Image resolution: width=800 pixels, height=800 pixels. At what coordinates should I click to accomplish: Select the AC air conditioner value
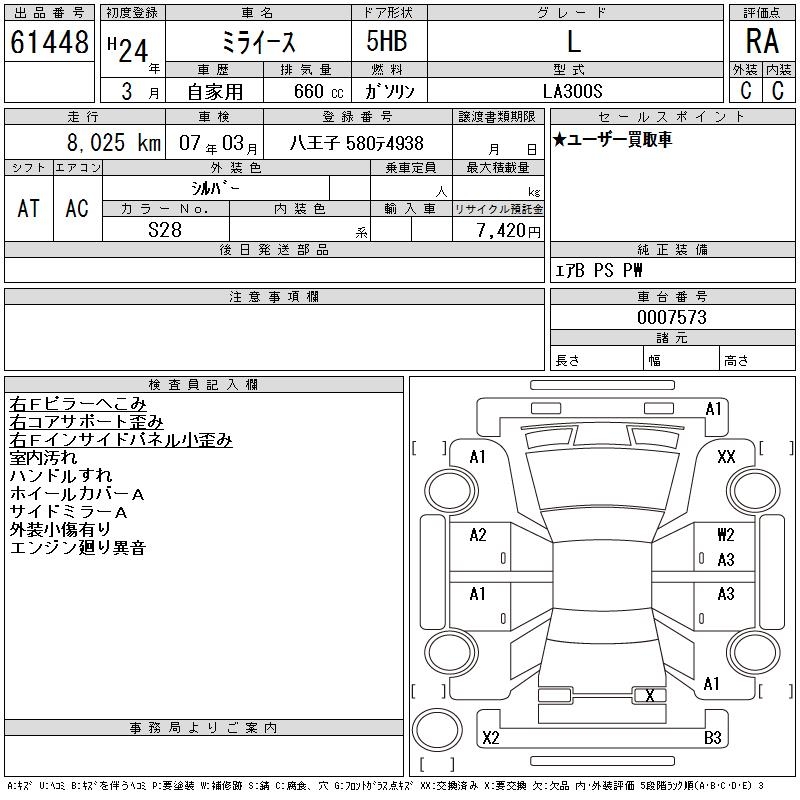coord(77,208)
